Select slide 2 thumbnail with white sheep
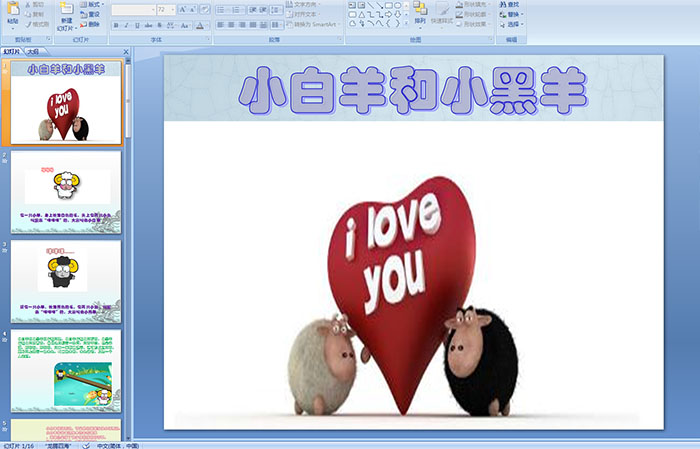Viewport: 700px width, 449px height. pyautogui.click(x=66, y=192)
